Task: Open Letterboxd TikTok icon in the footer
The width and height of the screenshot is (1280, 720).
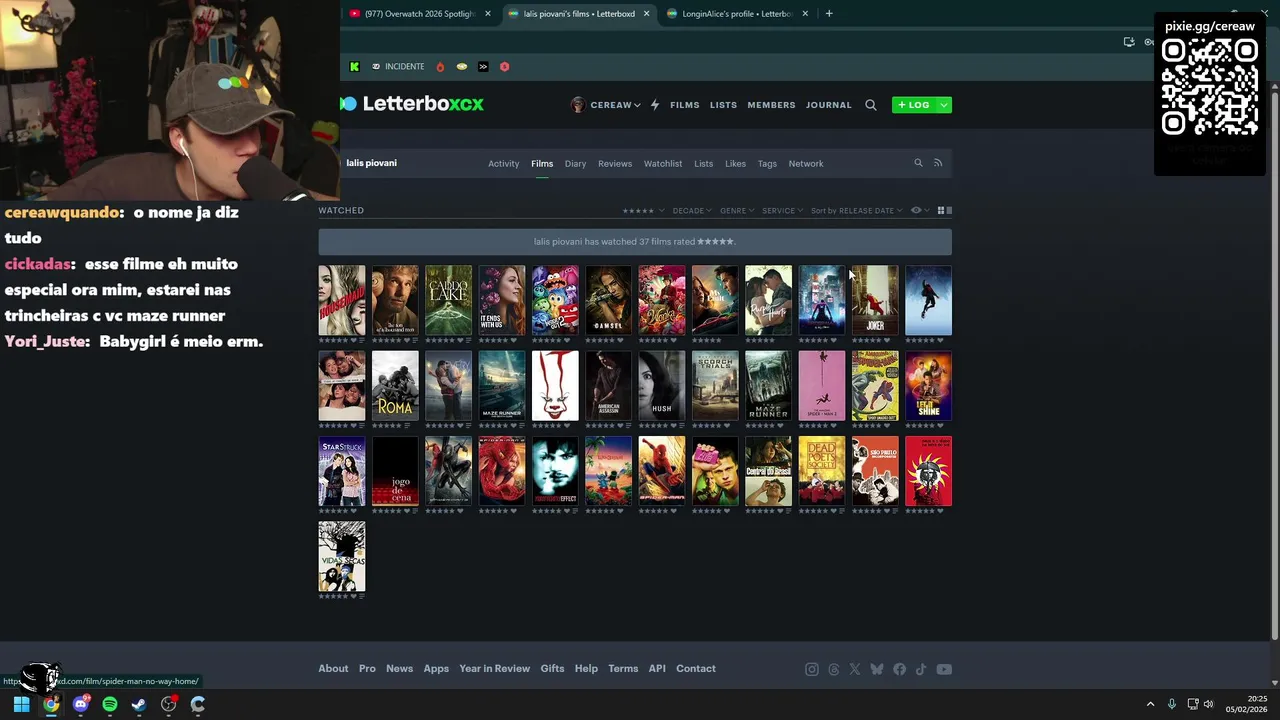Action: pyautogui.click(x=921, y=669)
